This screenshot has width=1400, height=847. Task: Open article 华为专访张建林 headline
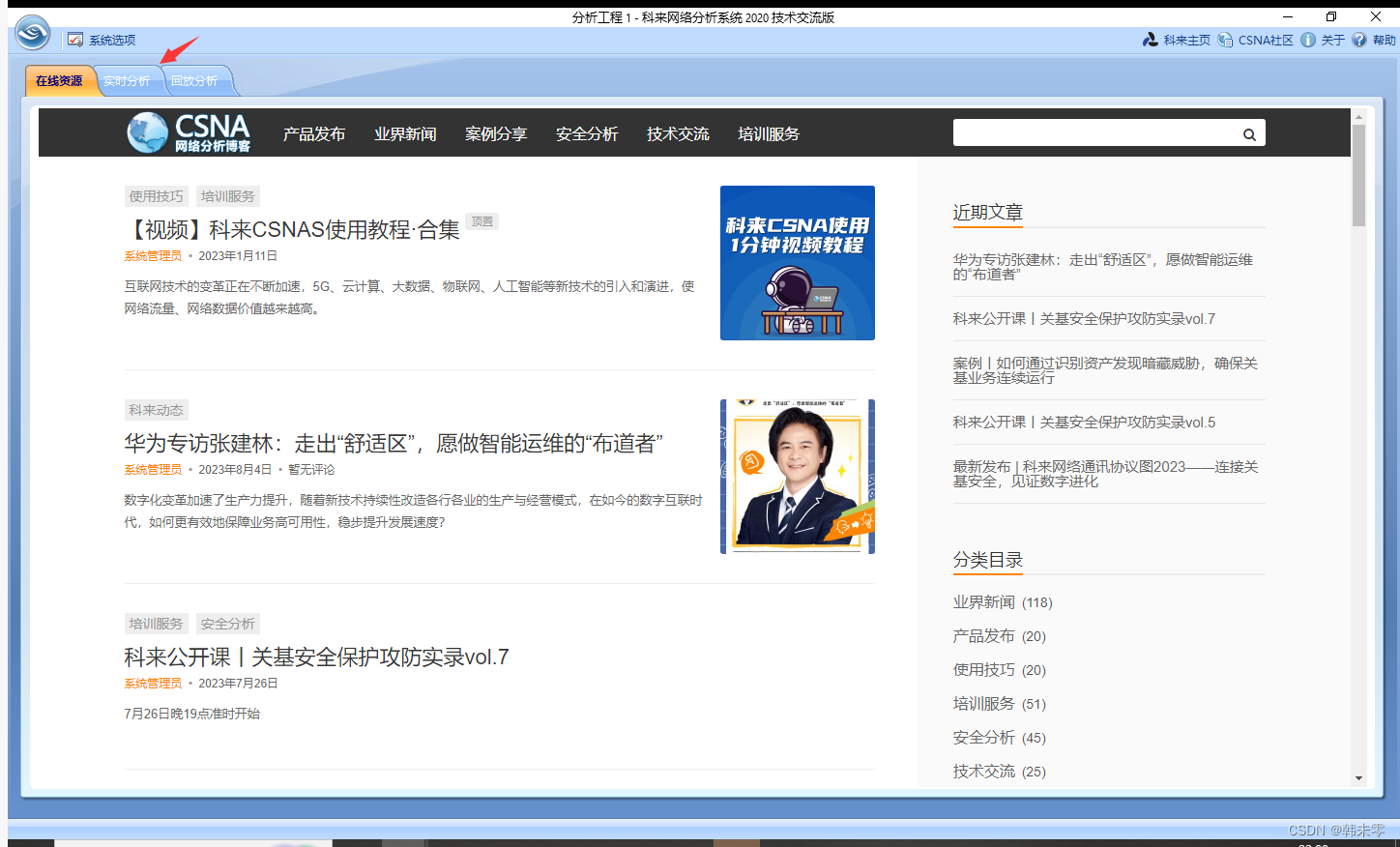(x=394, y=443)
